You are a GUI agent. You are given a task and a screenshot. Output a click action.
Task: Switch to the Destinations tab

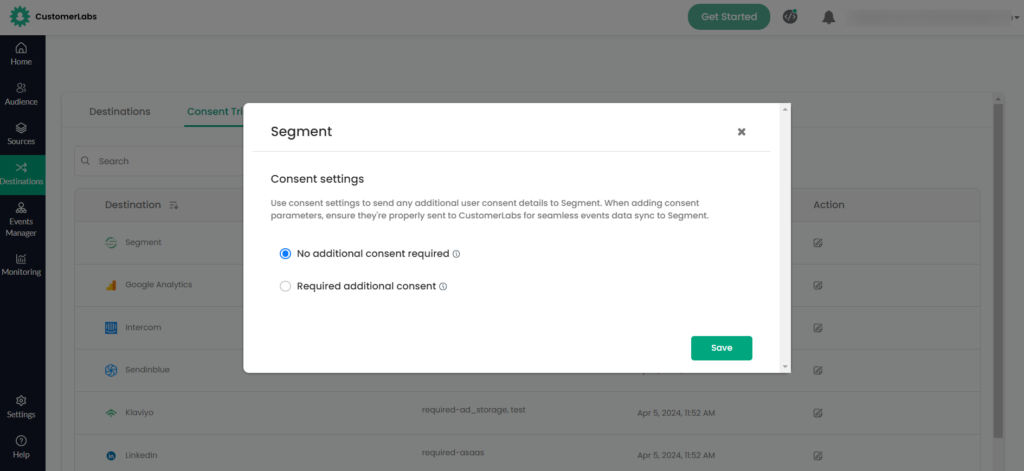click(x=120, y=112)
